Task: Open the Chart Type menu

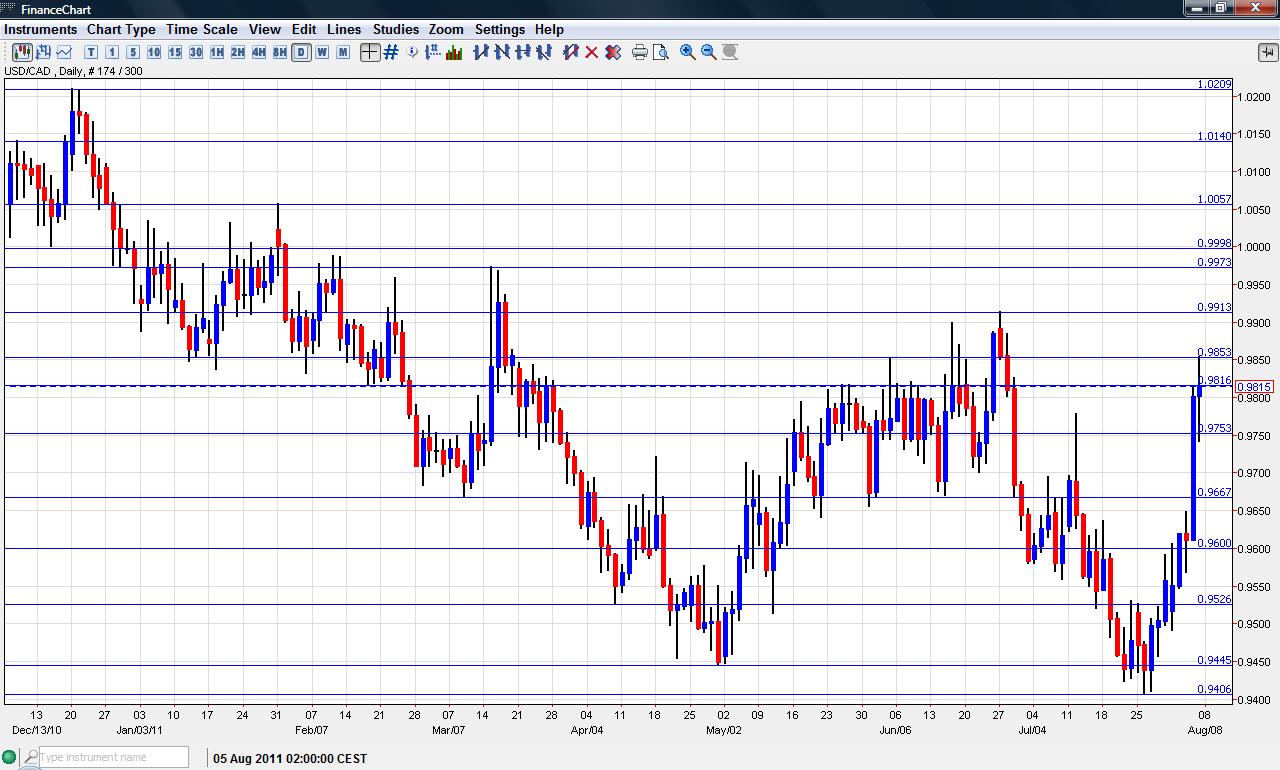Action: click(x=121, y=29)
